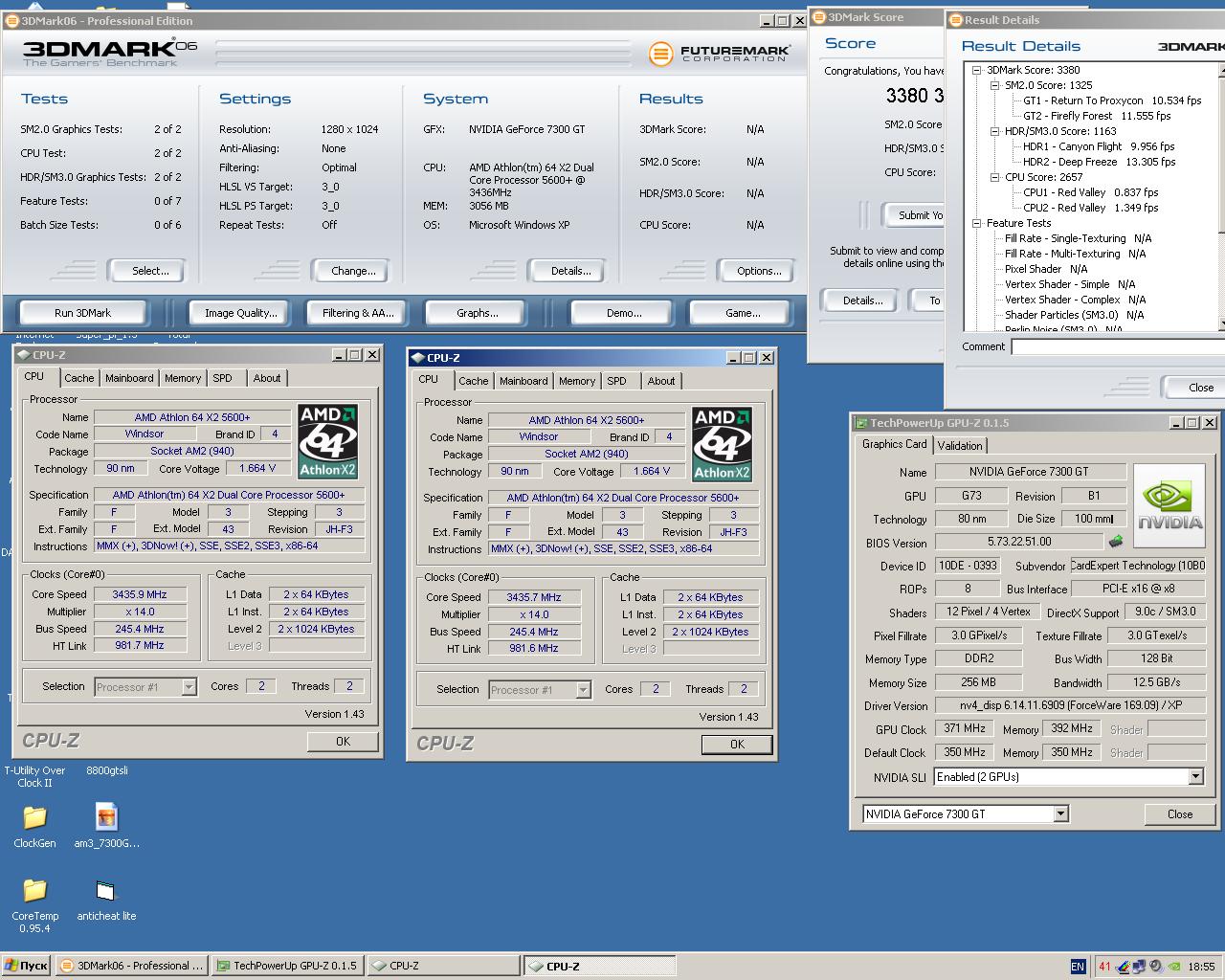Viewport: 1225px width, 980px height.
Task: Collapse the CPU Score: 2657 node
Action: (x=994, y=177)
